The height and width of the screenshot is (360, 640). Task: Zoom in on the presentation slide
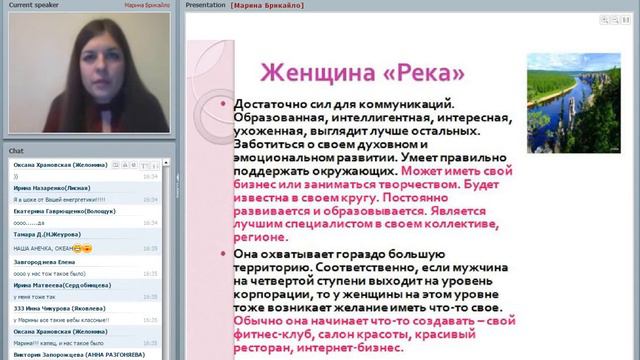pyautogui.click(x=604, y=20)
